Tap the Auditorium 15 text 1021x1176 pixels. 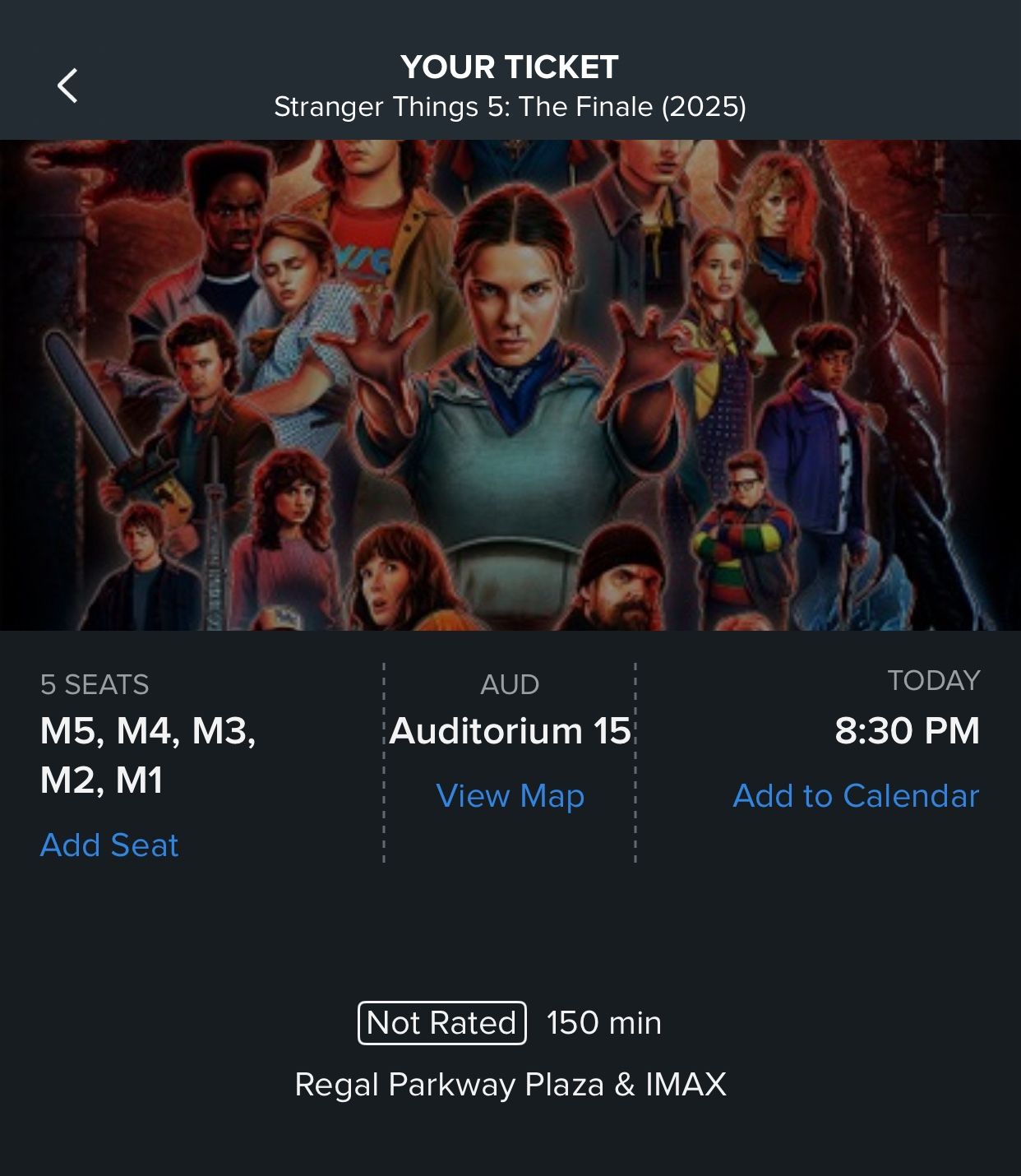click(x=510, y=730)
